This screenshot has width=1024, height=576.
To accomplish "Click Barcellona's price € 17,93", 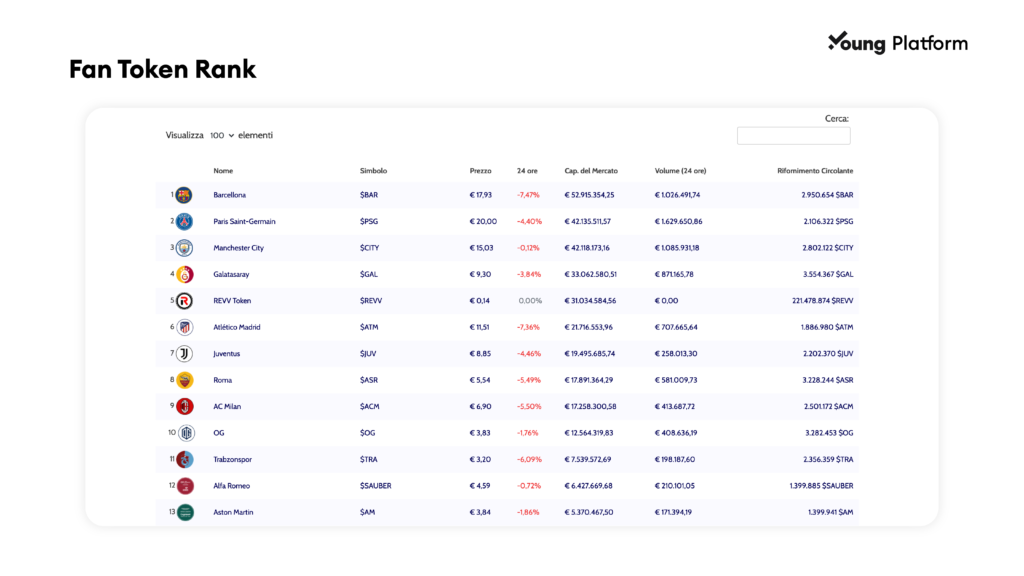I will click(481, 195).
